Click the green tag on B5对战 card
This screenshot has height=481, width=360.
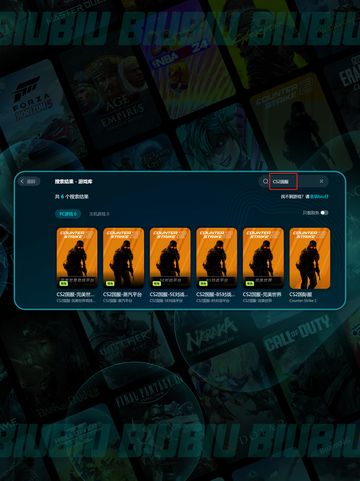click(203, 283)
